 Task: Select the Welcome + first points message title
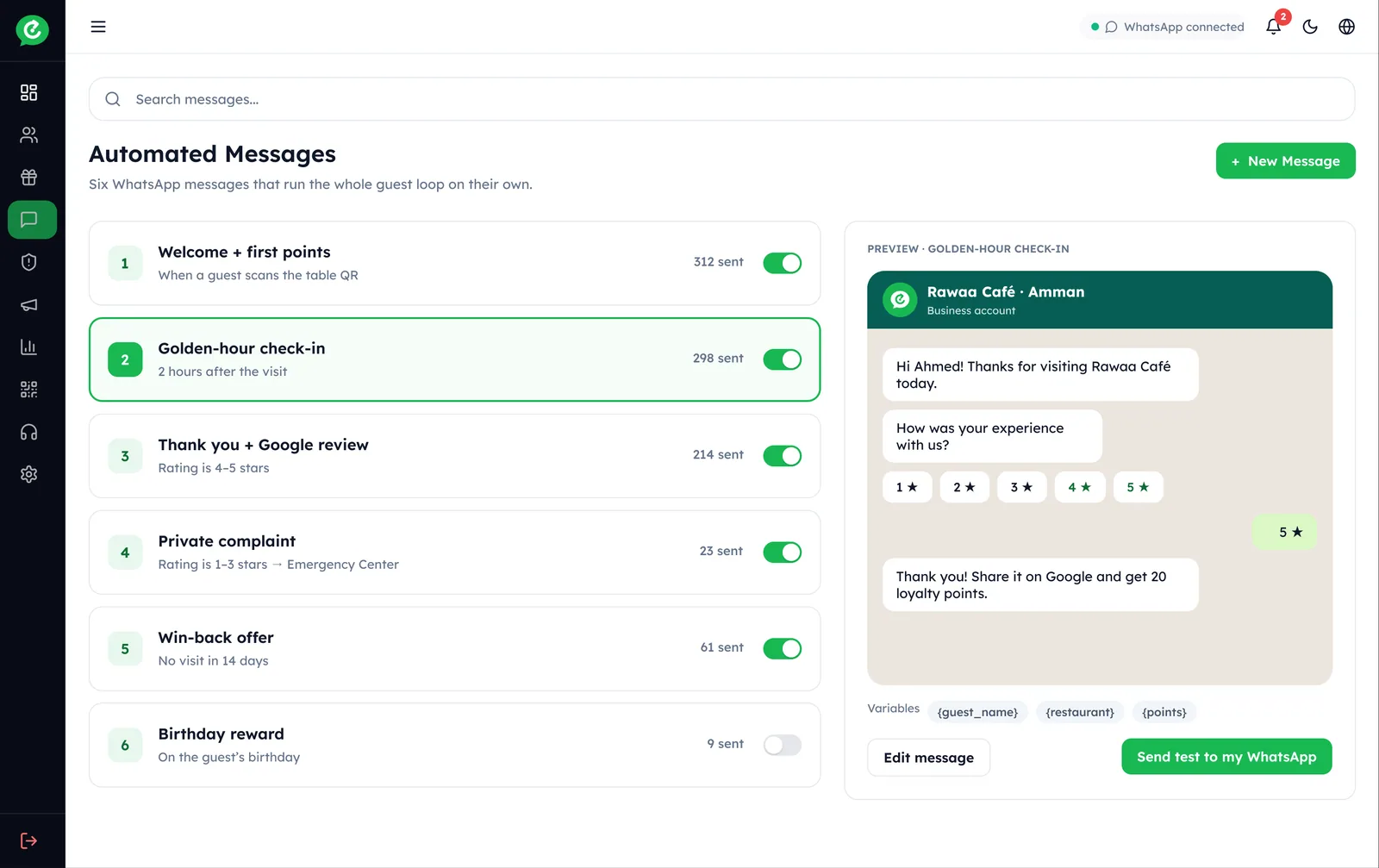(x=244, y=252)
